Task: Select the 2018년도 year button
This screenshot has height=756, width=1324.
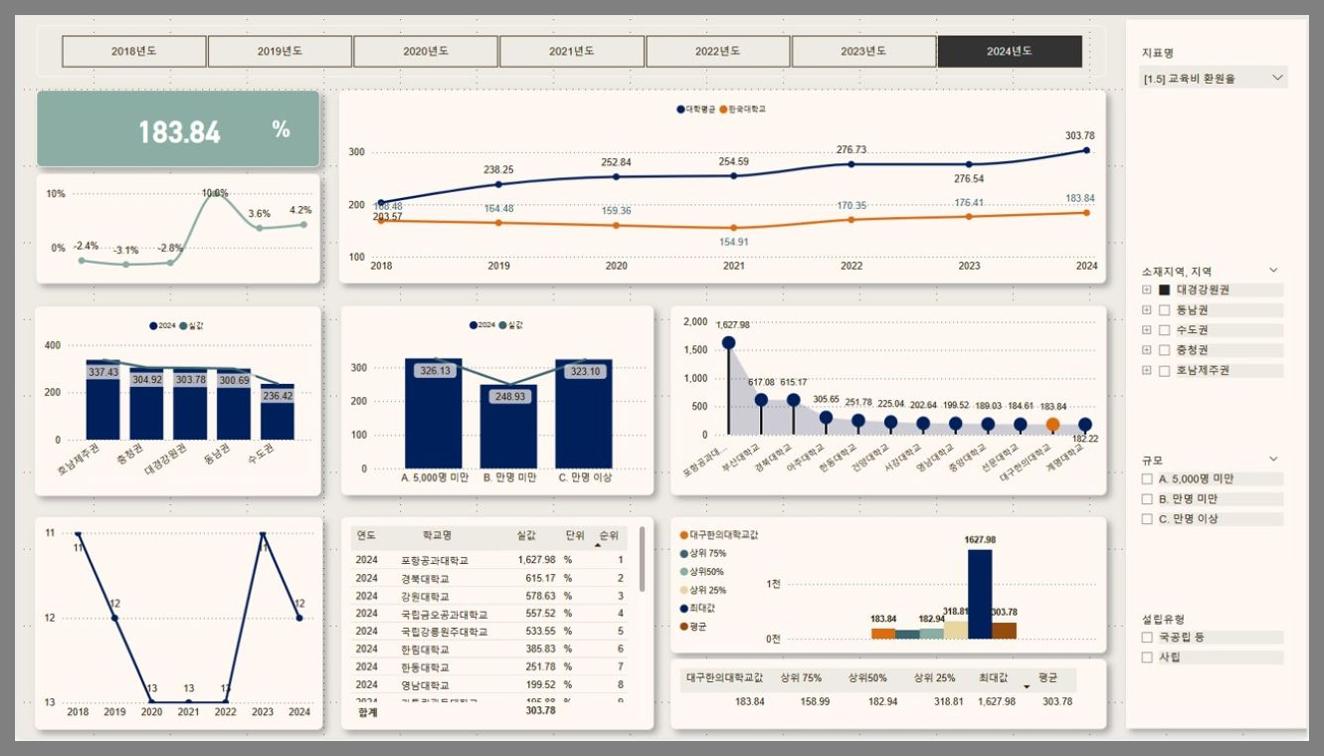Action: click(x=134, y=52)
